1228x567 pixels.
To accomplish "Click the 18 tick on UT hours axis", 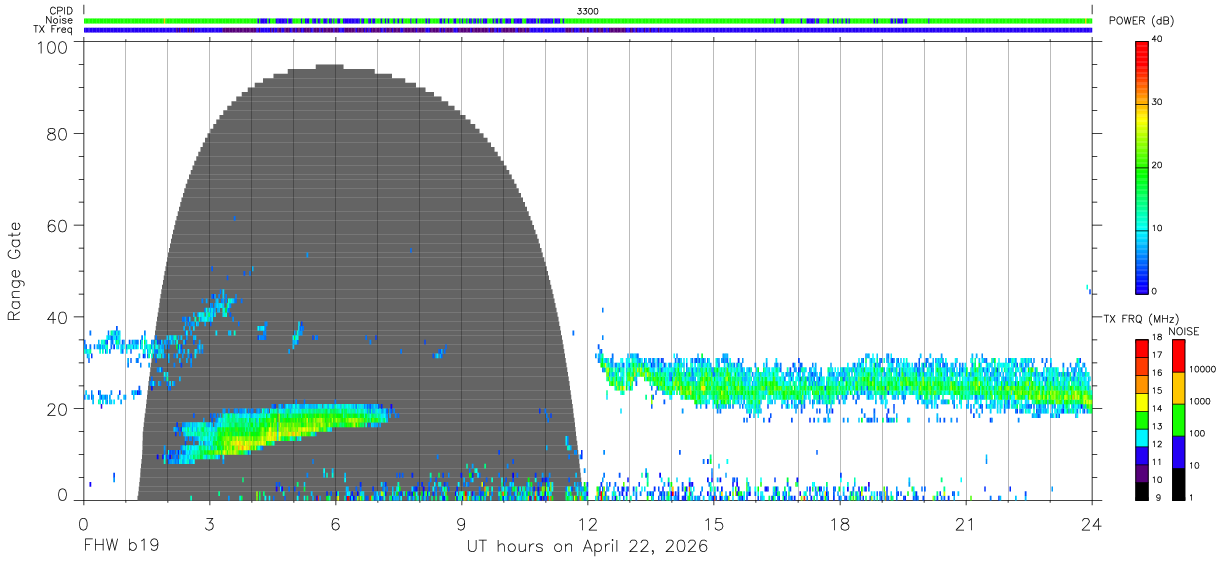I will tap(839, 524).
